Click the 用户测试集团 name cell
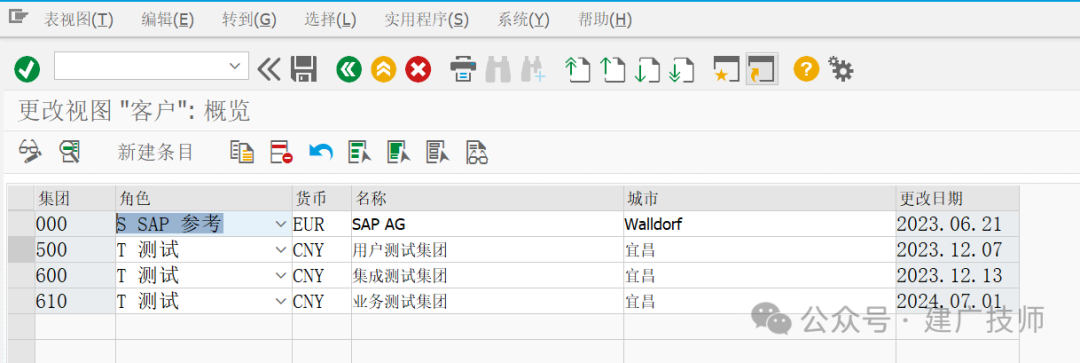1080x363 pixels. [487, 249]
